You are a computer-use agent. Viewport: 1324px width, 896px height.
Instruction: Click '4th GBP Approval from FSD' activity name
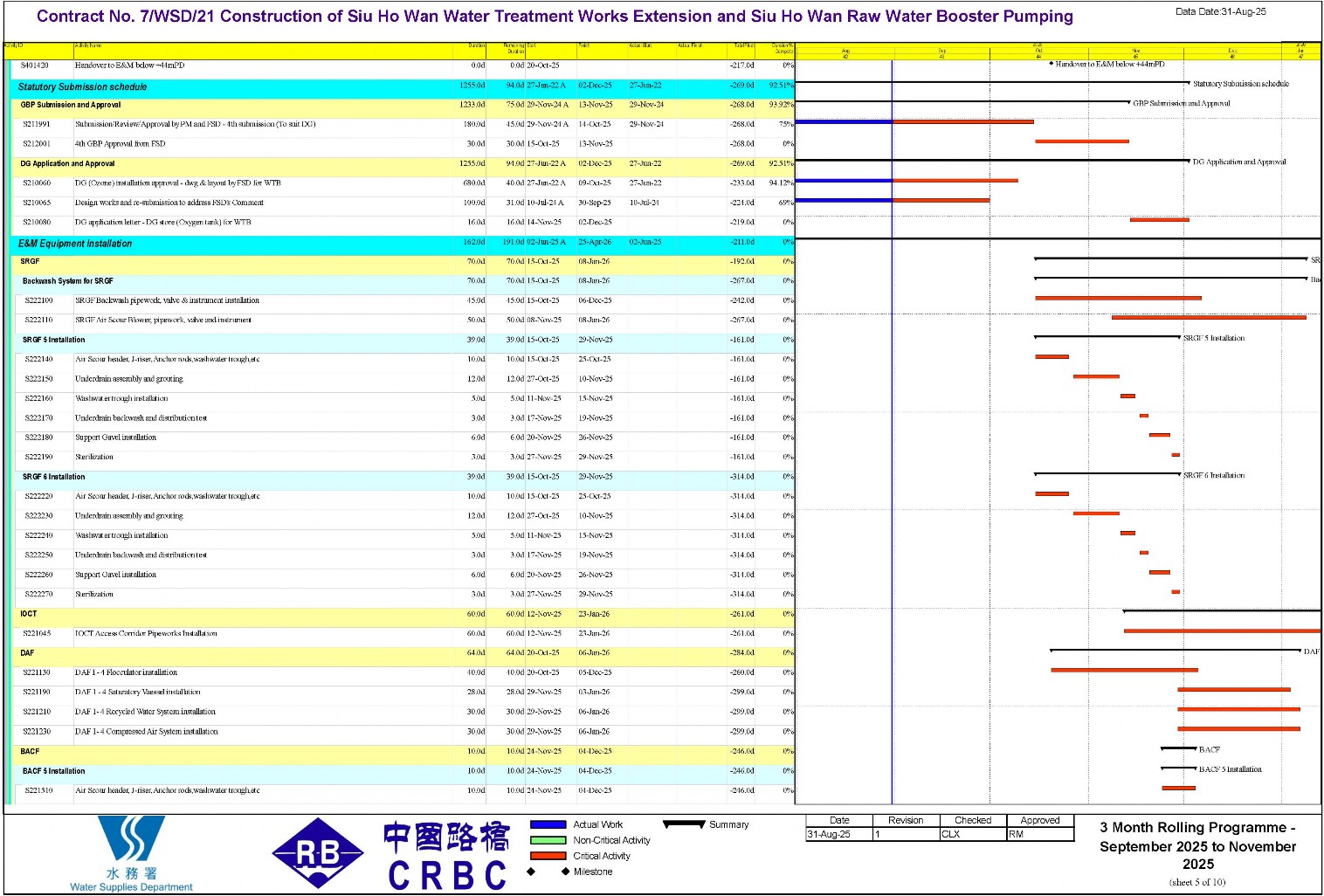120,144
